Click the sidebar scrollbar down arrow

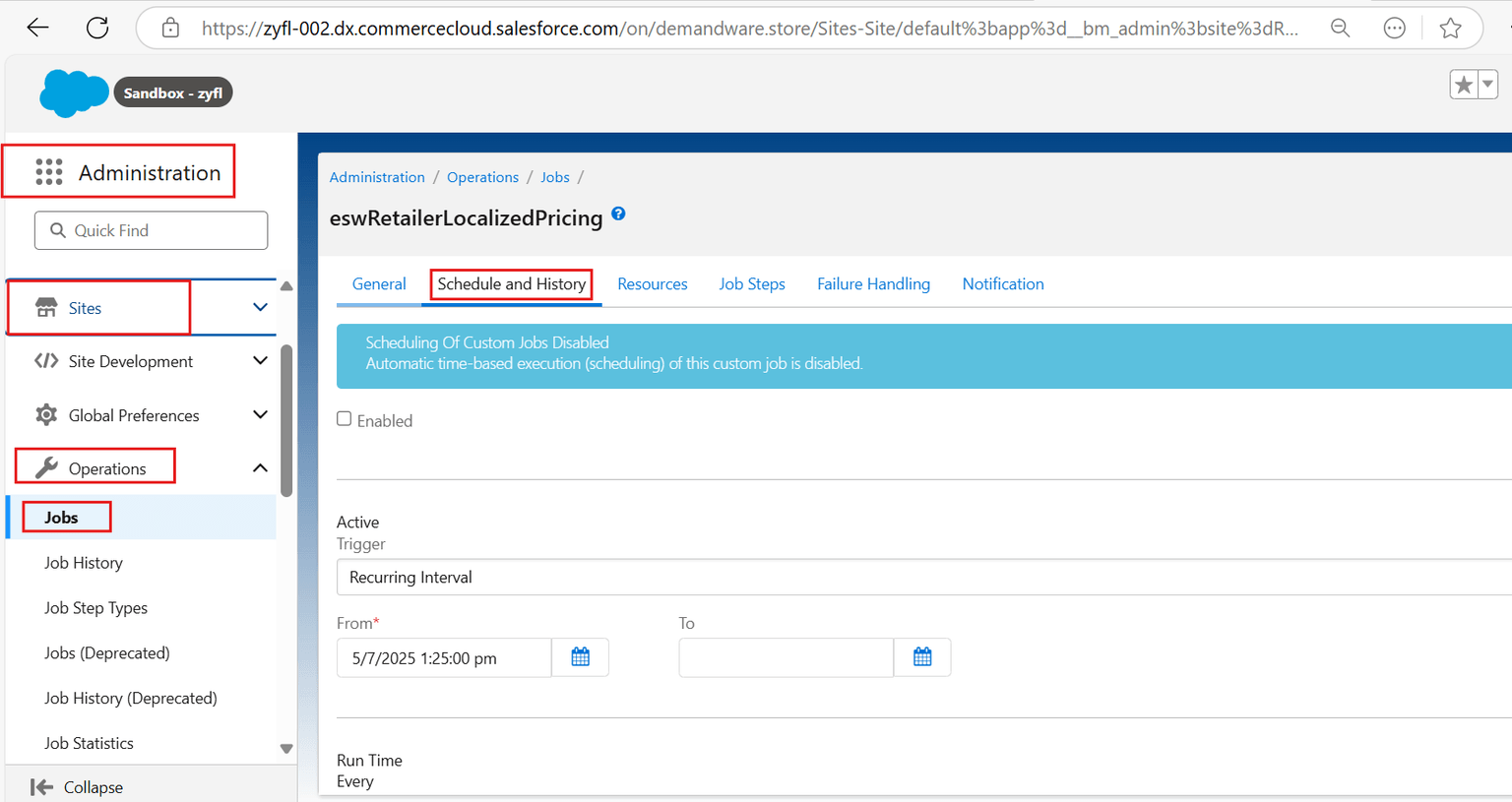[286, 749]
